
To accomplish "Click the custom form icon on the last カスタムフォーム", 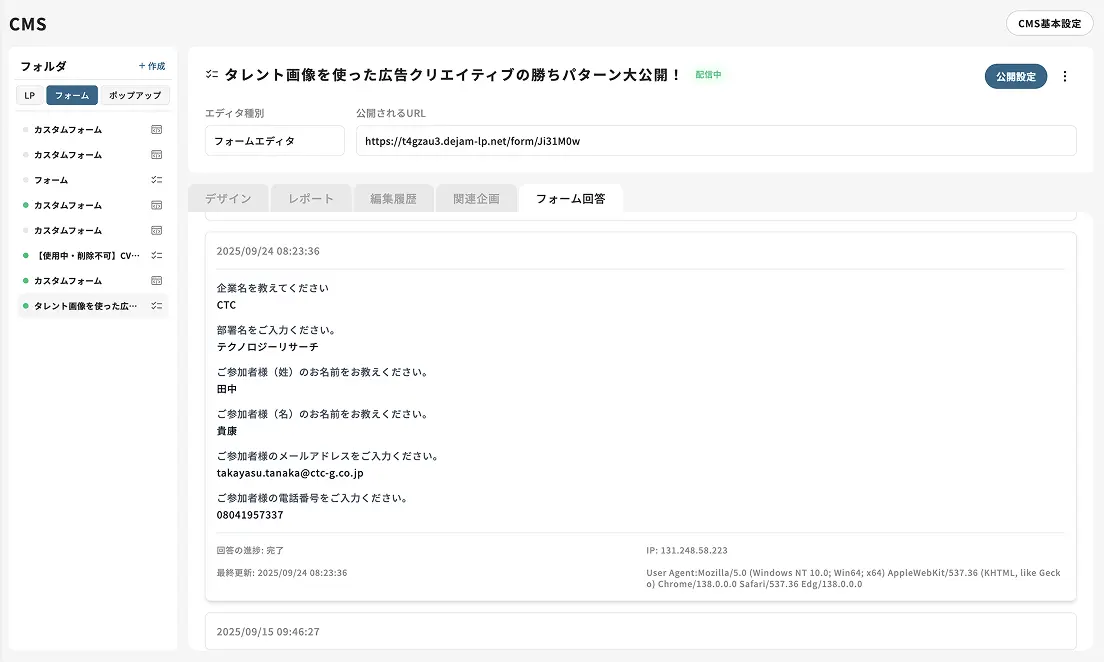I will pos(156,280).
